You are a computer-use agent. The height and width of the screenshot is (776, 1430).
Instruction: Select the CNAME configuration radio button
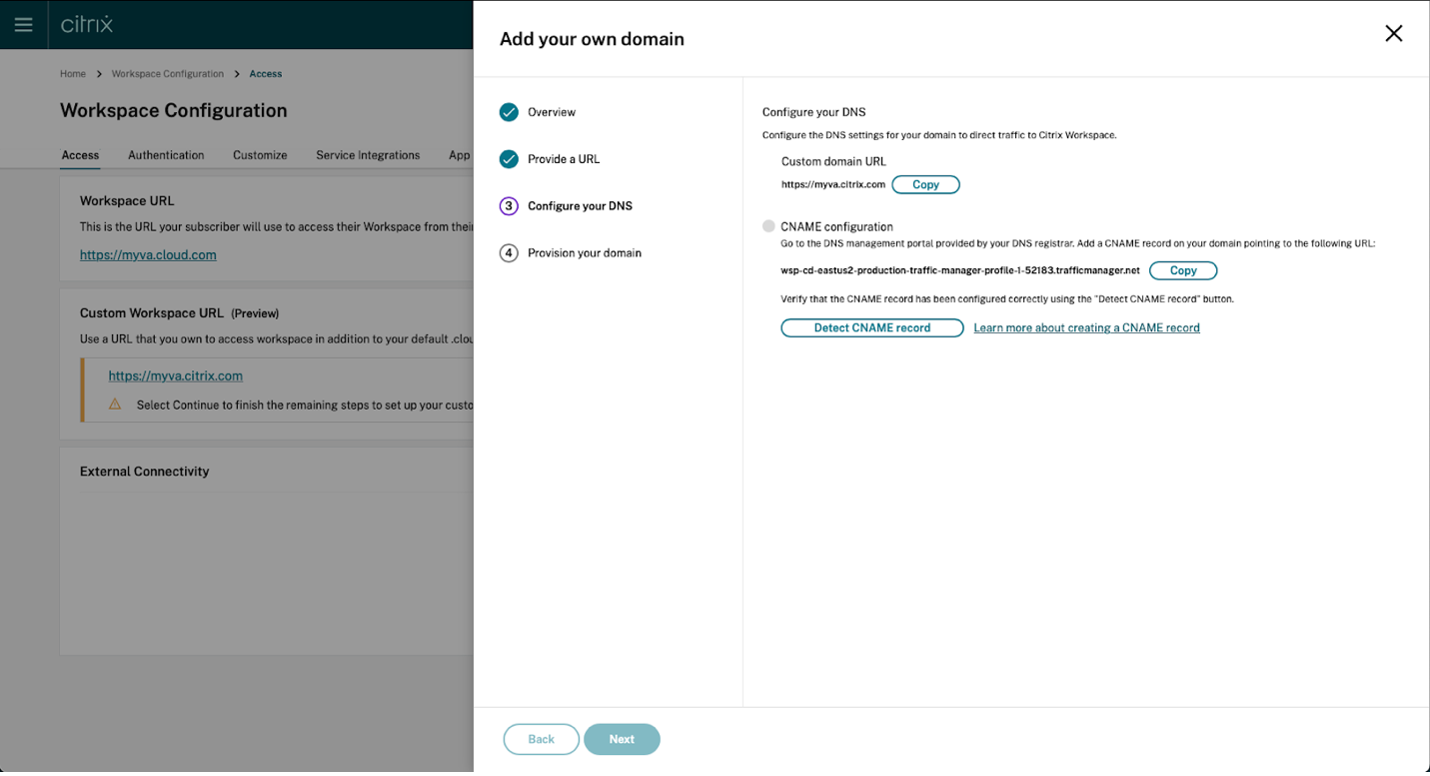point(768,226)
